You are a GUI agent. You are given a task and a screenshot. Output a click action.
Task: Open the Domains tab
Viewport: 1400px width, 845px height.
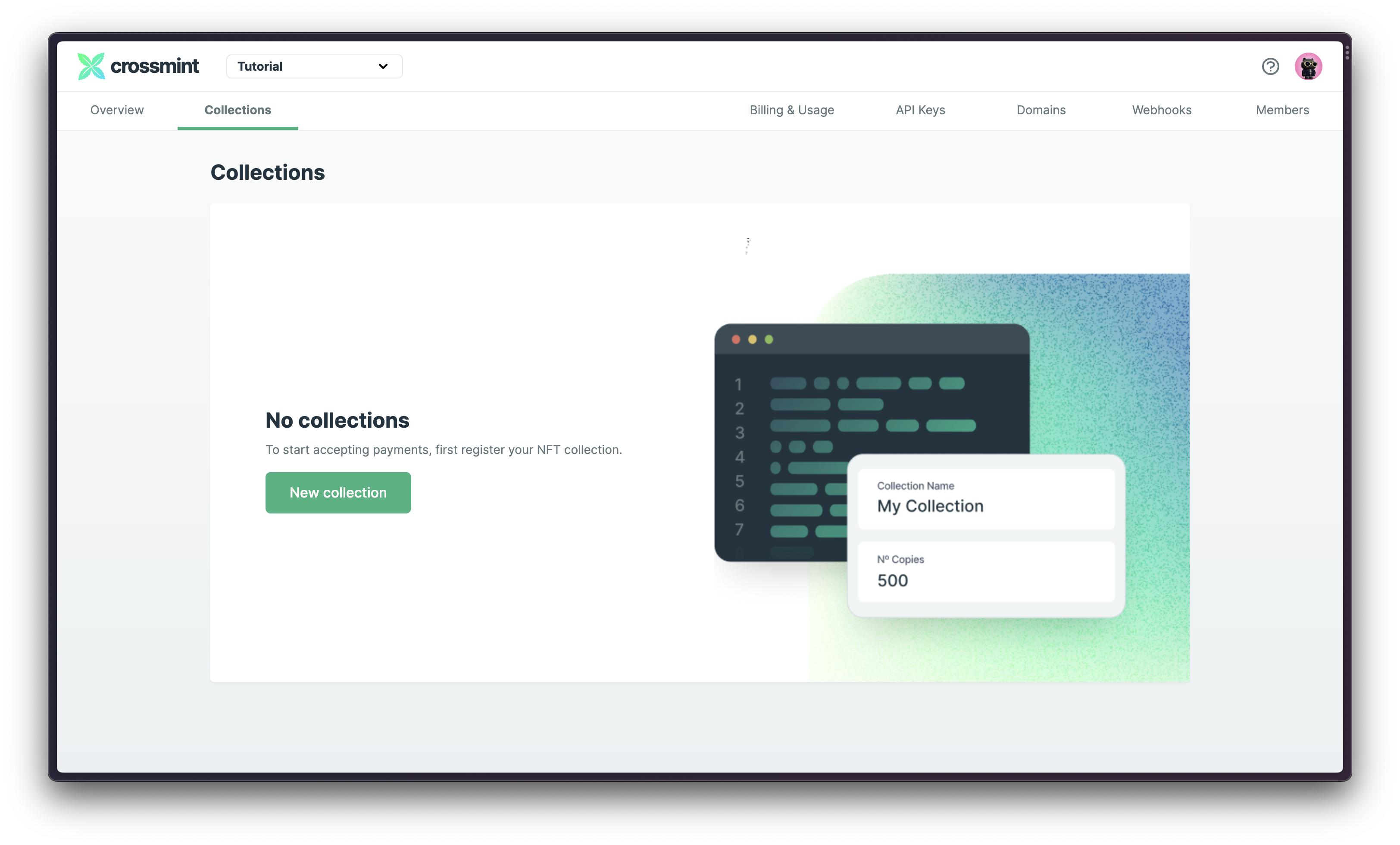(1041, 110)
